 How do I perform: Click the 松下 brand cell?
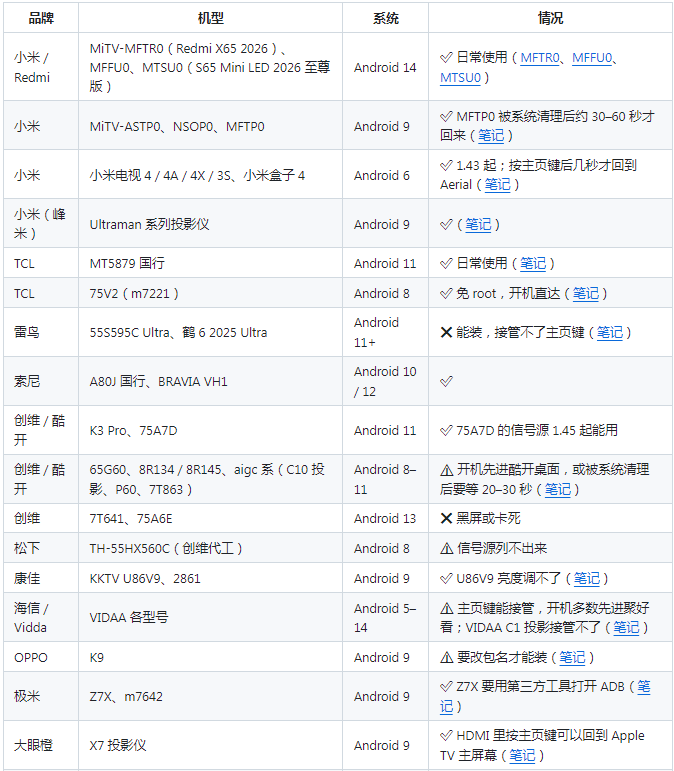tap(41, 548)
